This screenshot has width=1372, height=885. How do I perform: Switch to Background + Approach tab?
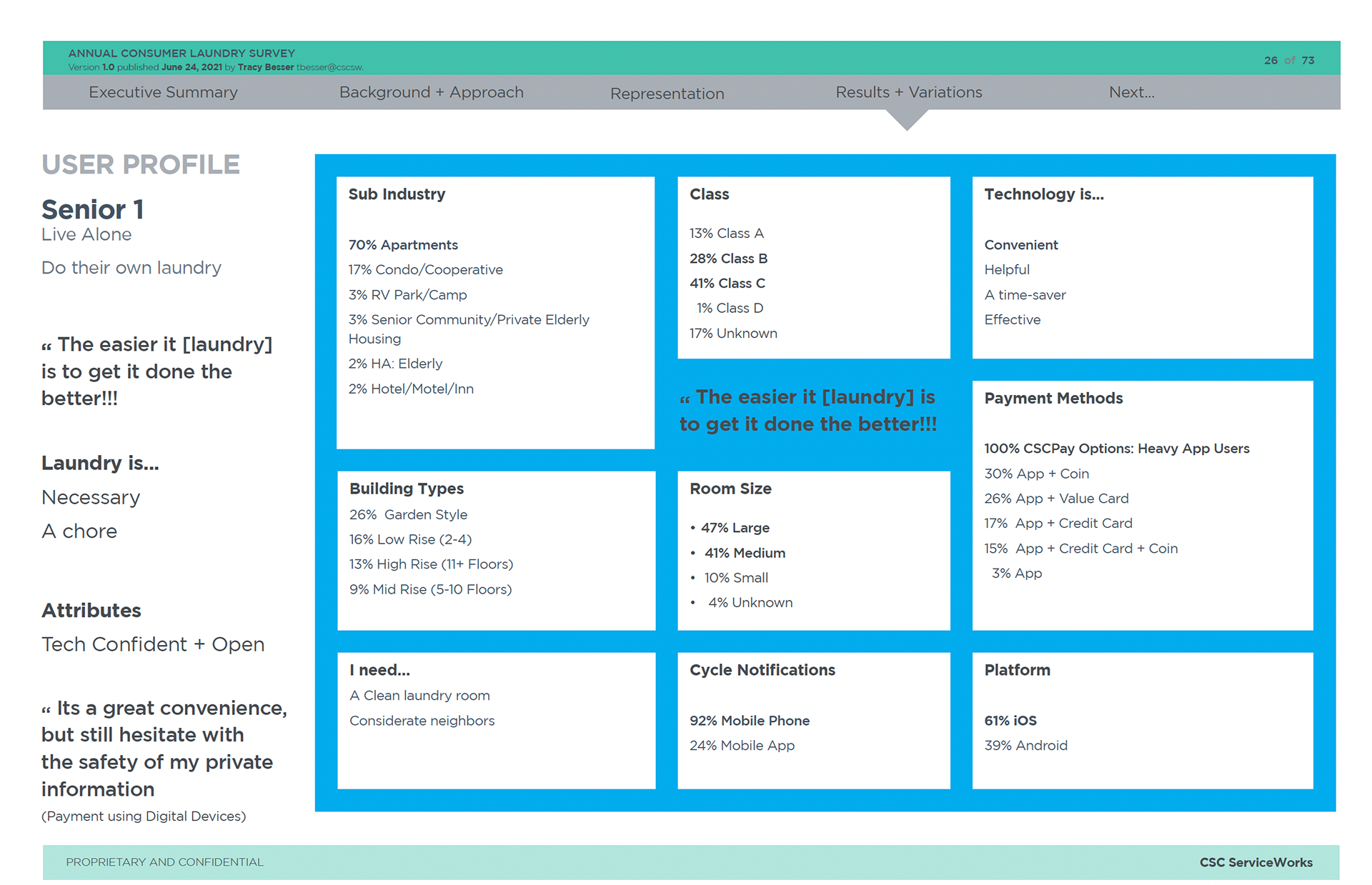coord(431,92)
